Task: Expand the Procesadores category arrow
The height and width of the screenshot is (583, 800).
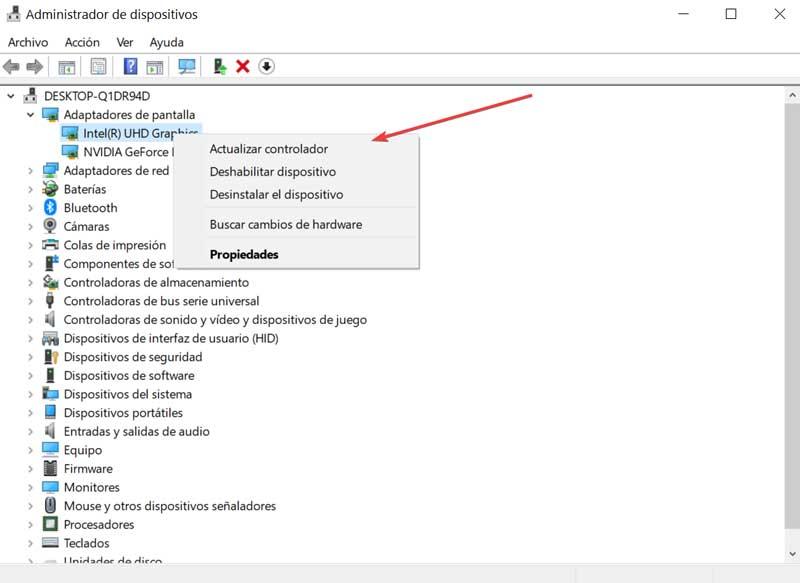Action: [x=30, y=525]
